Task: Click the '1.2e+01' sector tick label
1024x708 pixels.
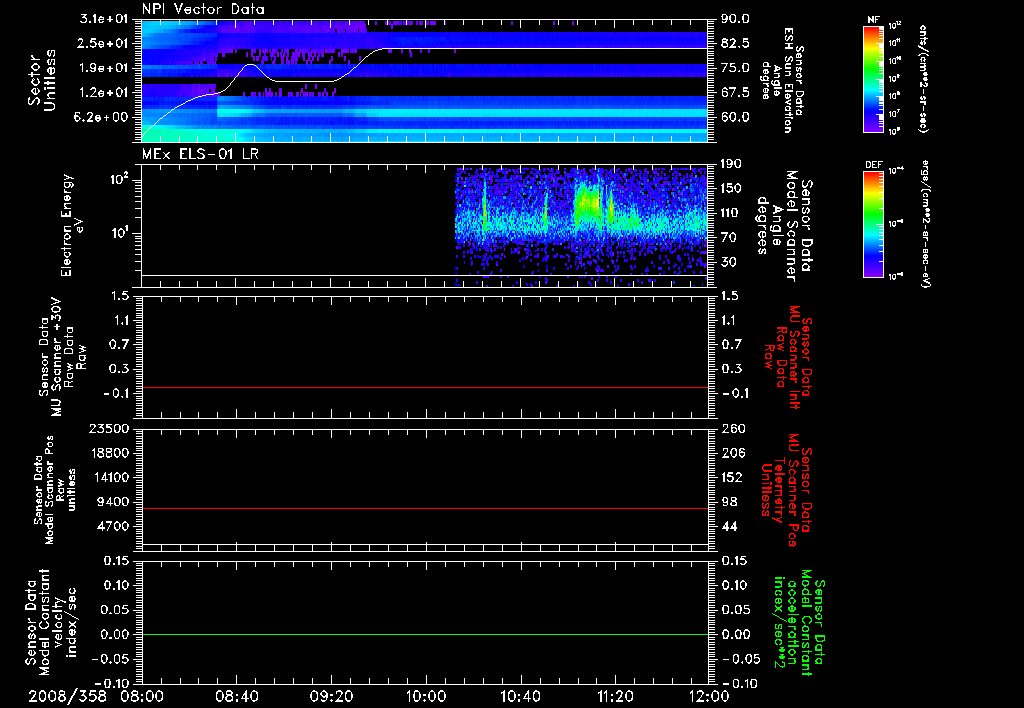Action: tap(104, 92)
